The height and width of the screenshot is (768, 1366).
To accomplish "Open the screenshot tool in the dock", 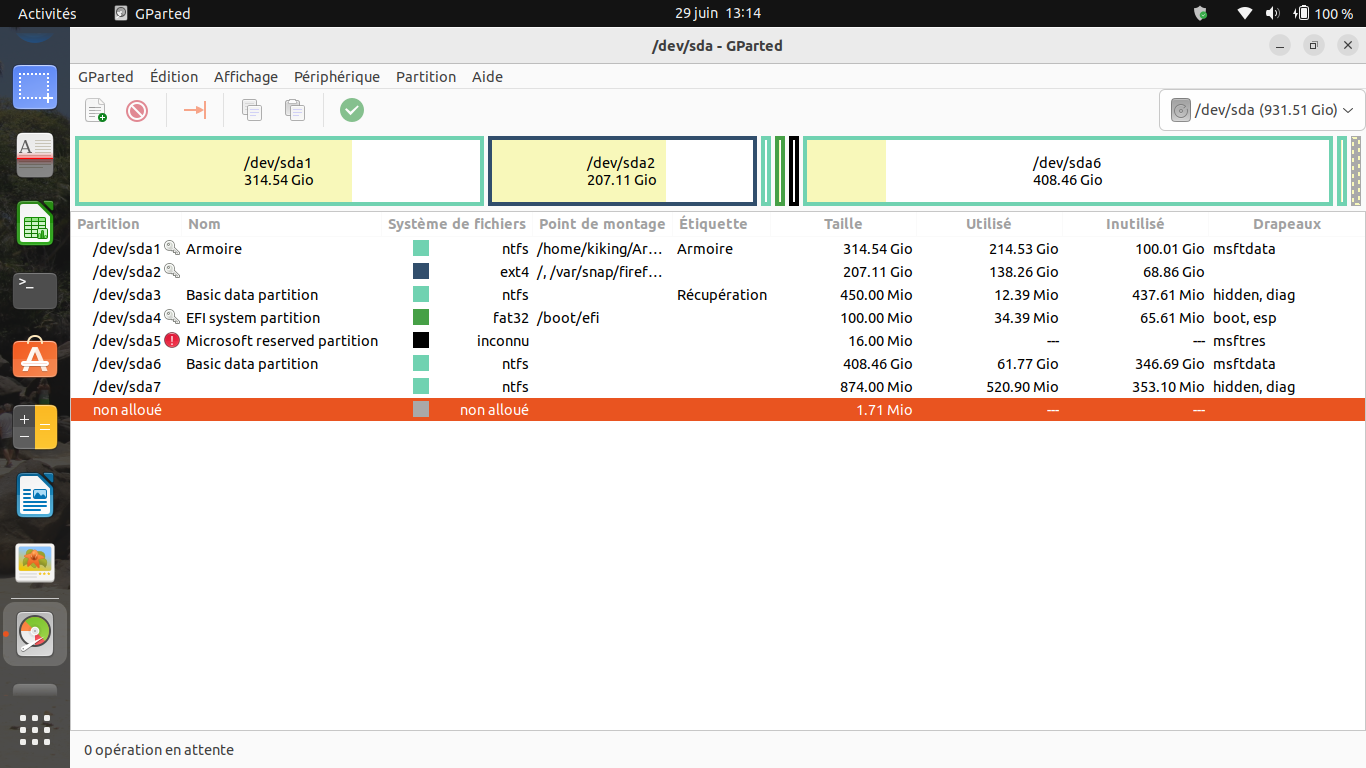I will click(x=35, y=87).
